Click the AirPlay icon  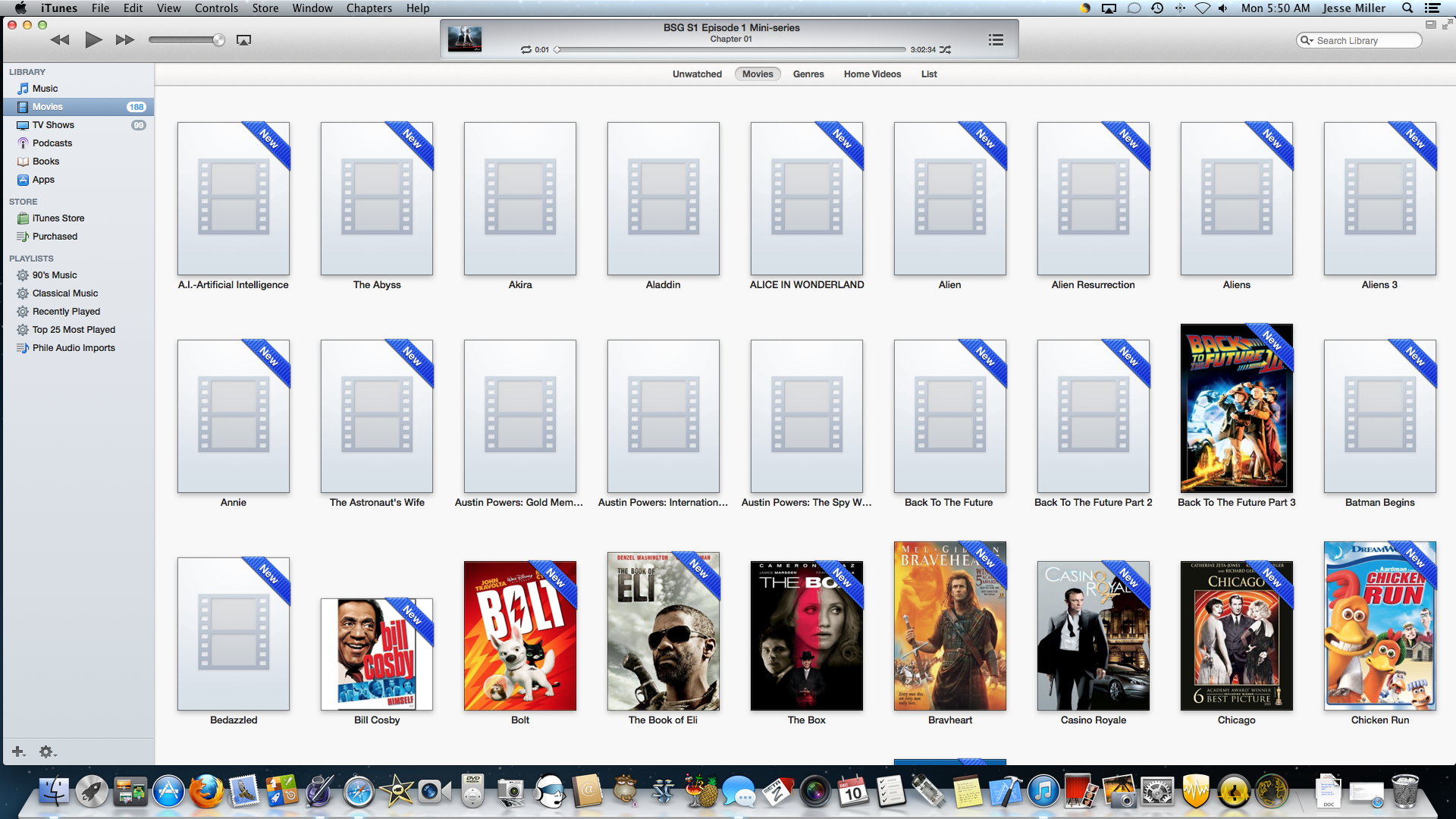point(243,40)
